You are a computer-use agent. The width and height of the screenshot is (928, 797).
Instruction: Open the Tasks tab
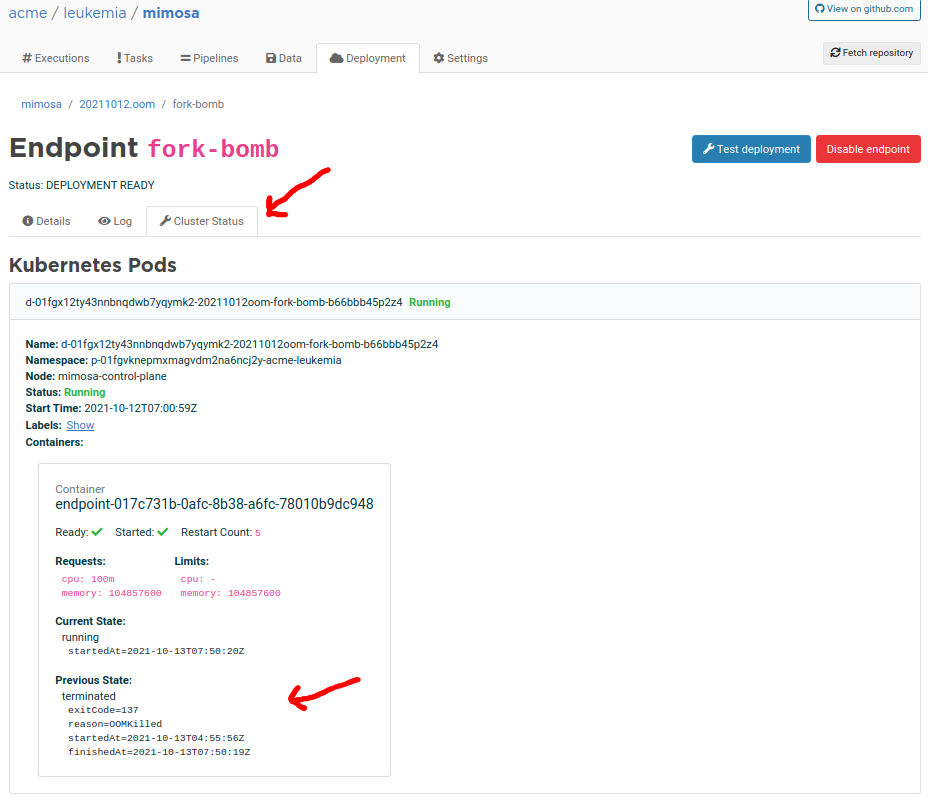click(134, 58)
